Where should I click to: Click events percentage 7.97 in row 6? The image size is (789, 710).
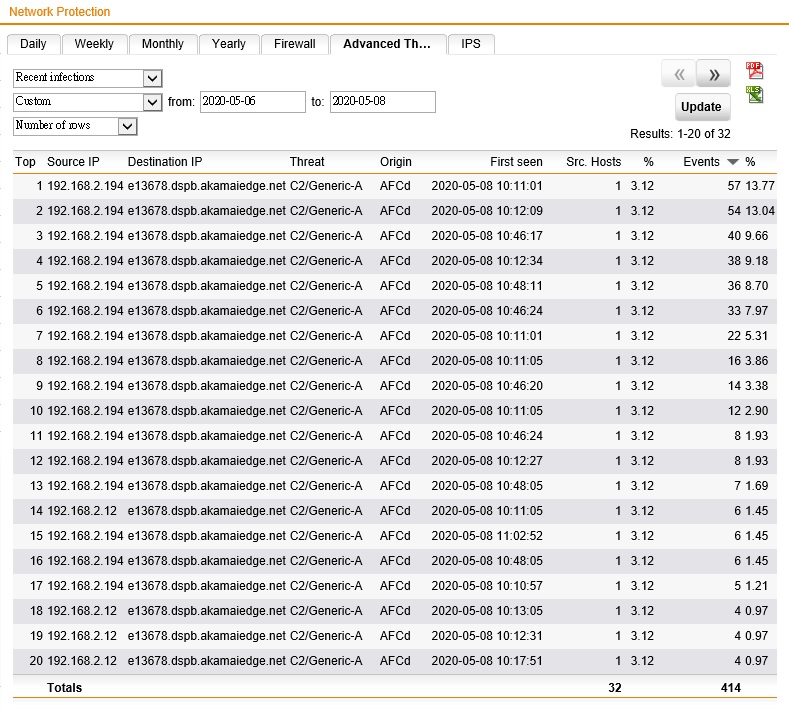click(756, 311)
